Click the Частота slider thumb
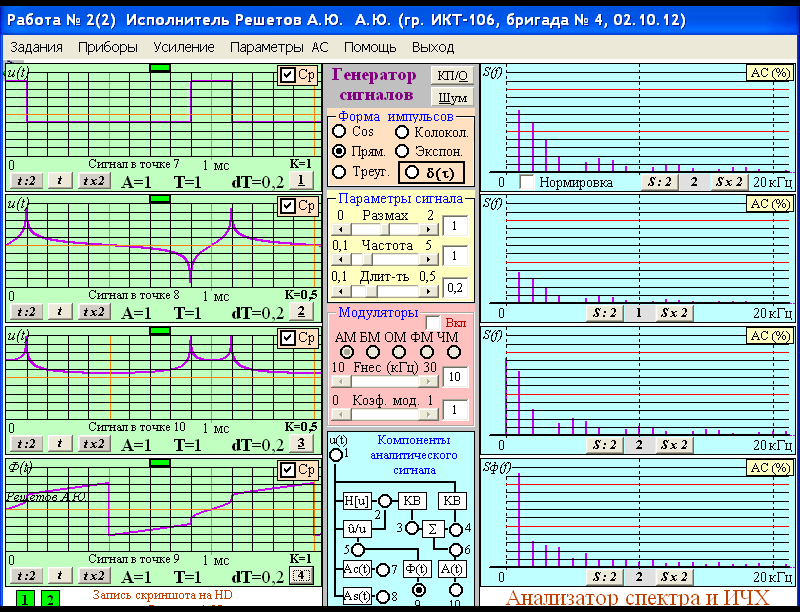 coord(368,259)
